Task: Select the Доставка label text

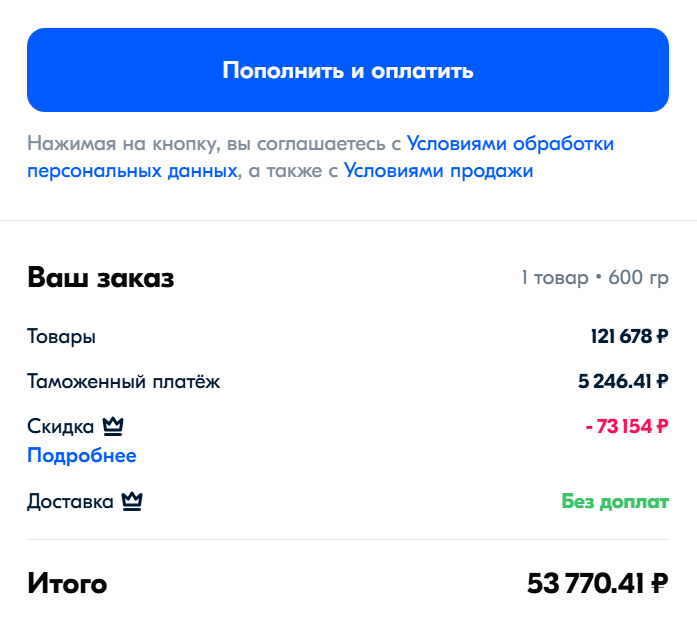Action: pos(70,502)
